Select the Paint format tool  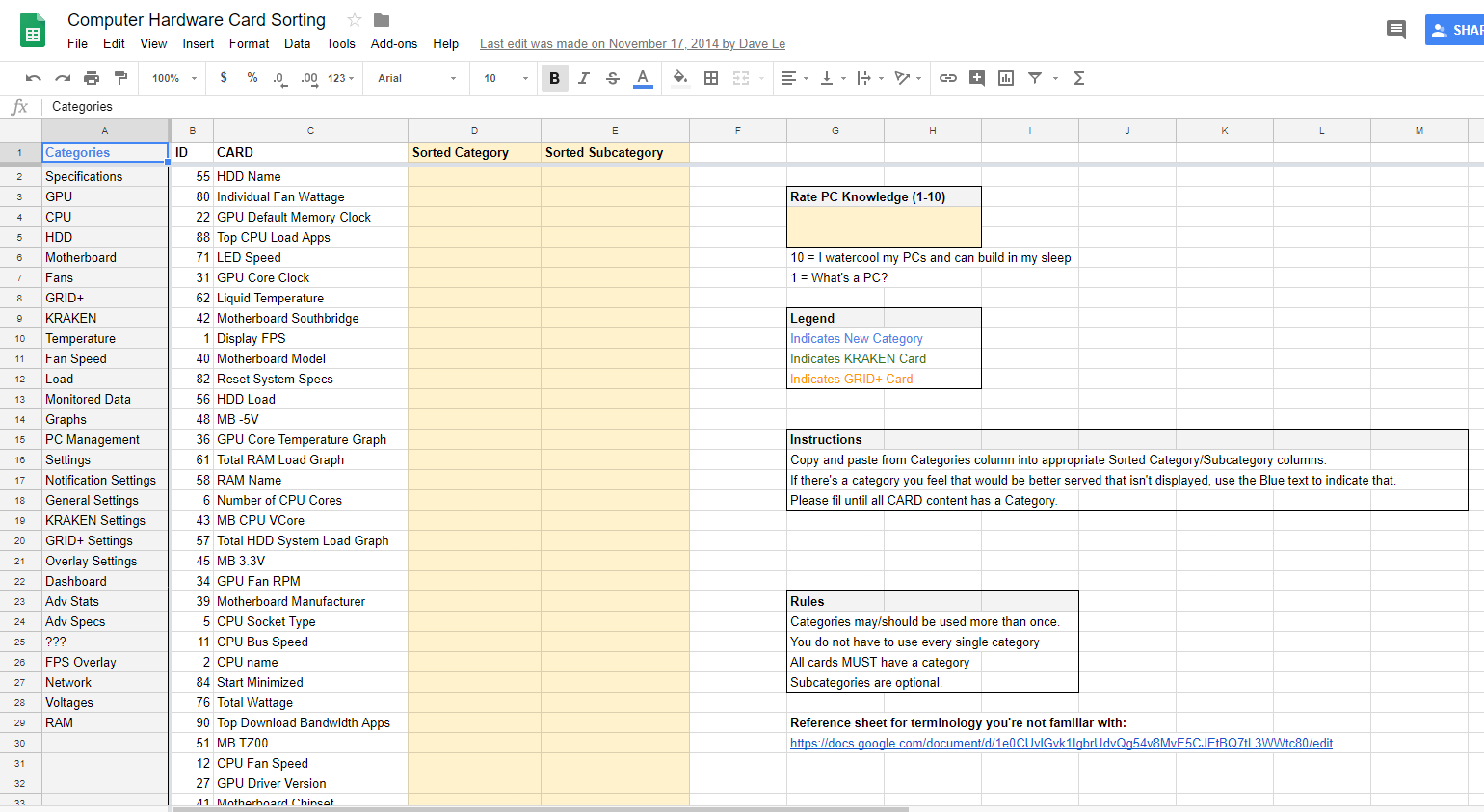pos(120,78)
